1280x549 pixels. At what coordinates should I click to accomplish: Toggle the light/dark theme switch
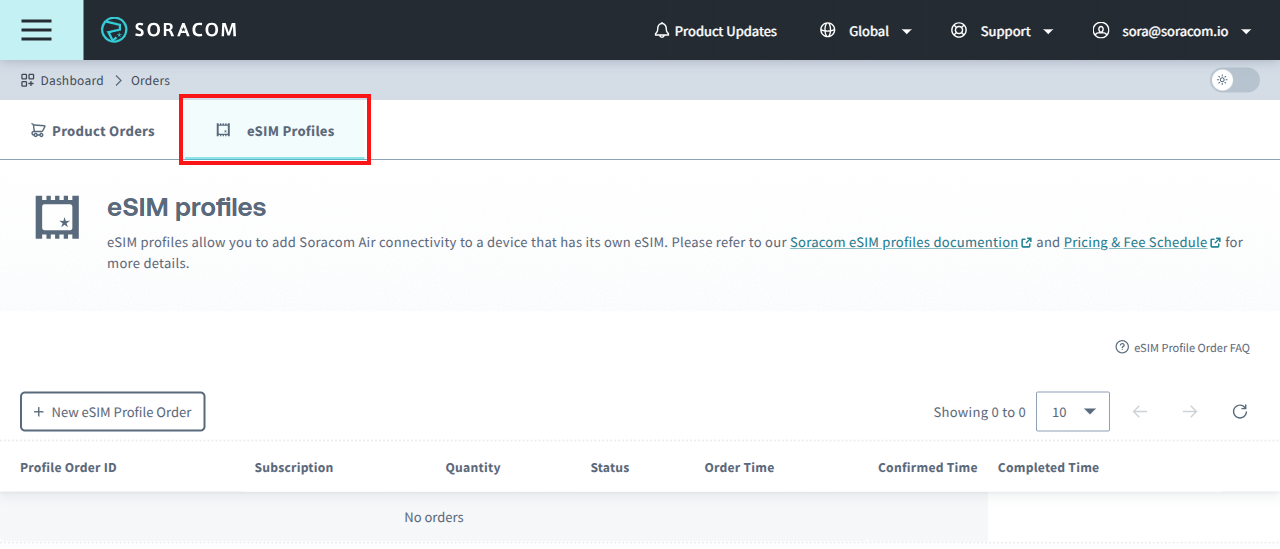[x=1234, y=81]
